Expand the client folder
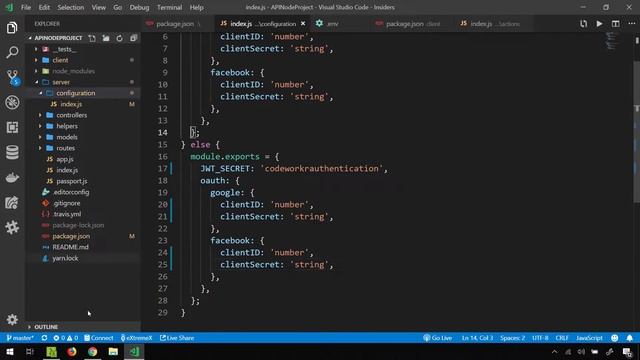Screen dimensions: 640x360 (x=36, y=60)
